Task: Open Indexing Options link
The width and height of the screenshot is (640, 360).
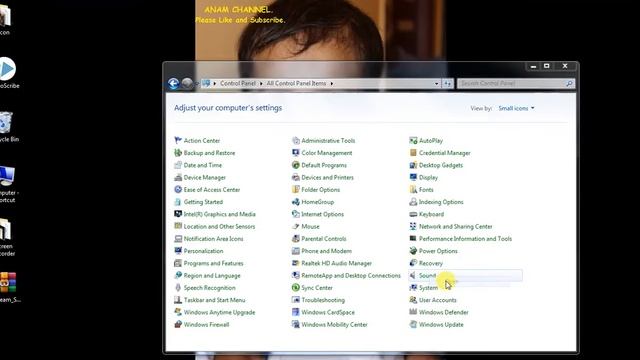Action: click(x=441, y=202)
